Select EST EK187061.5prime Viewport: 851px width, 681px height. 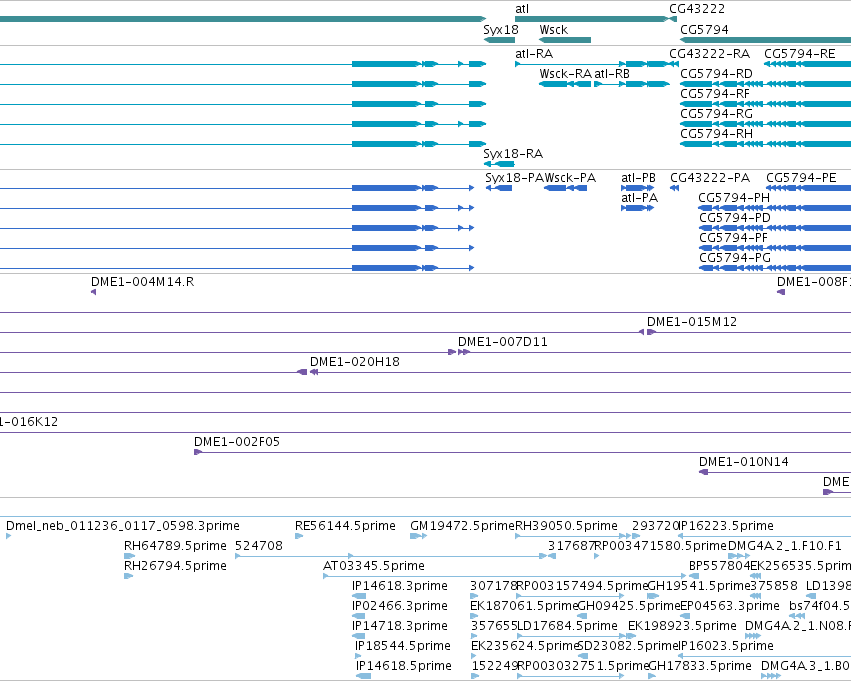coord(524,607)
